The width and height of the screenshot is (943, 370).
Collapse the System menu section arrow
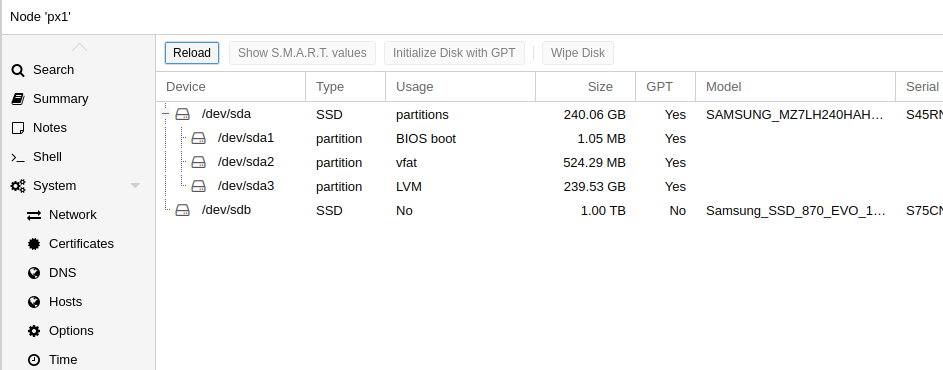135,186
